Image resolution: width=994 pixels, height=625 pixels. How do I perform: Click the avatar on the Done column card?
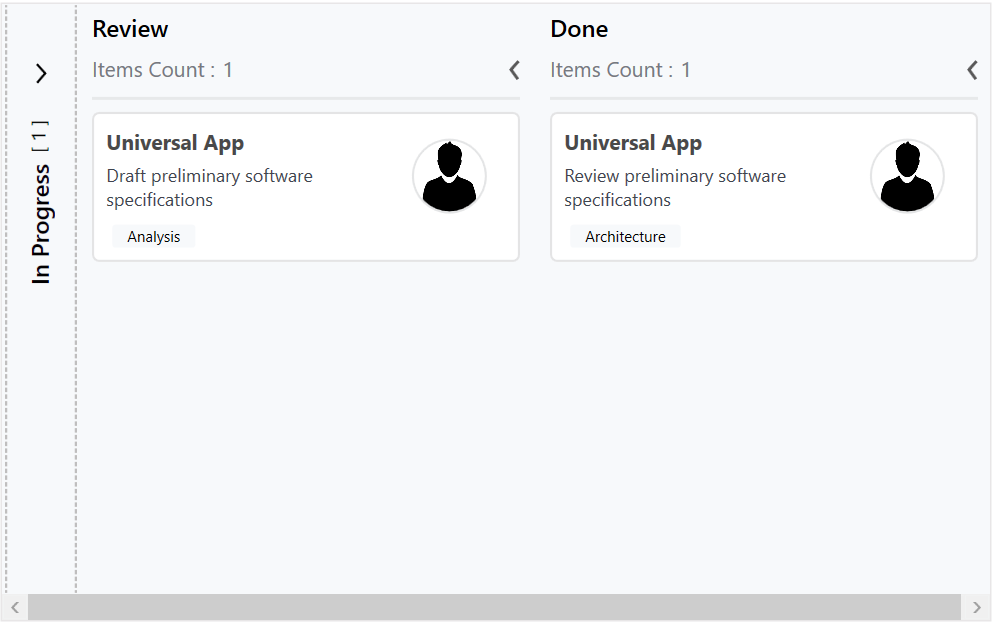point(907,176)
